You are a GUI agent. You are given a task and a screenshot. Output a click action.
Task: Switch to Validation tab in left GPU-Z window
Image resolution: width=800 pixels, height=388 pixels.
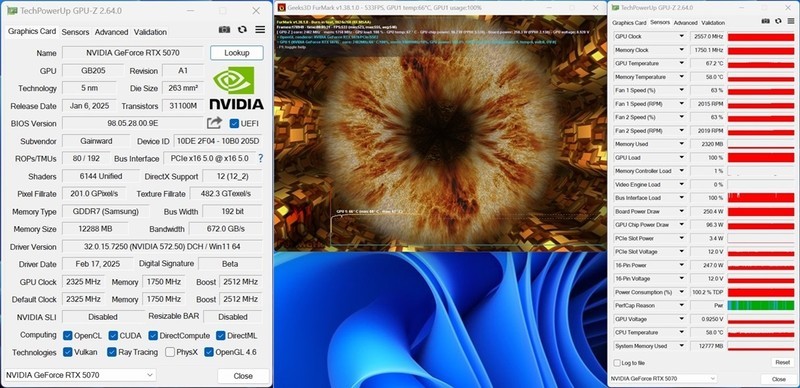pos(150,32)
